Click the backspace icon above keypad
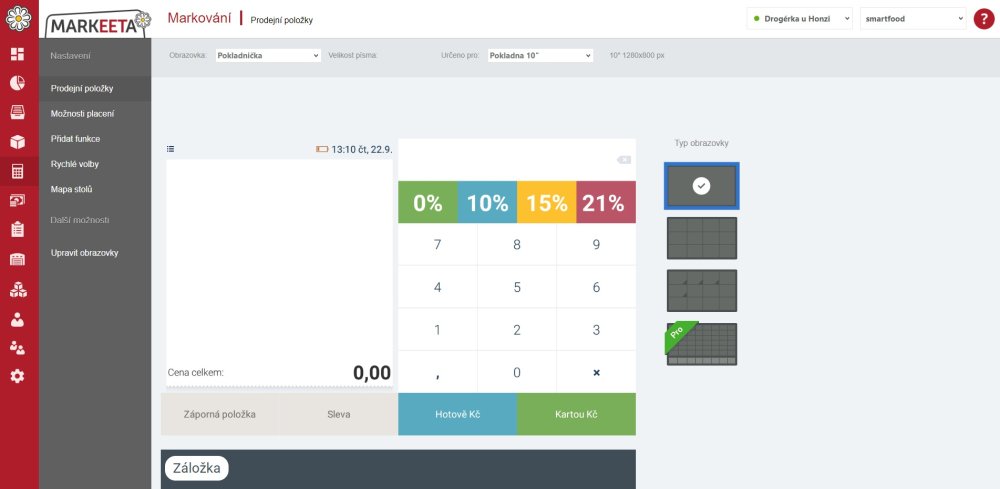 (x=624, y=160)
